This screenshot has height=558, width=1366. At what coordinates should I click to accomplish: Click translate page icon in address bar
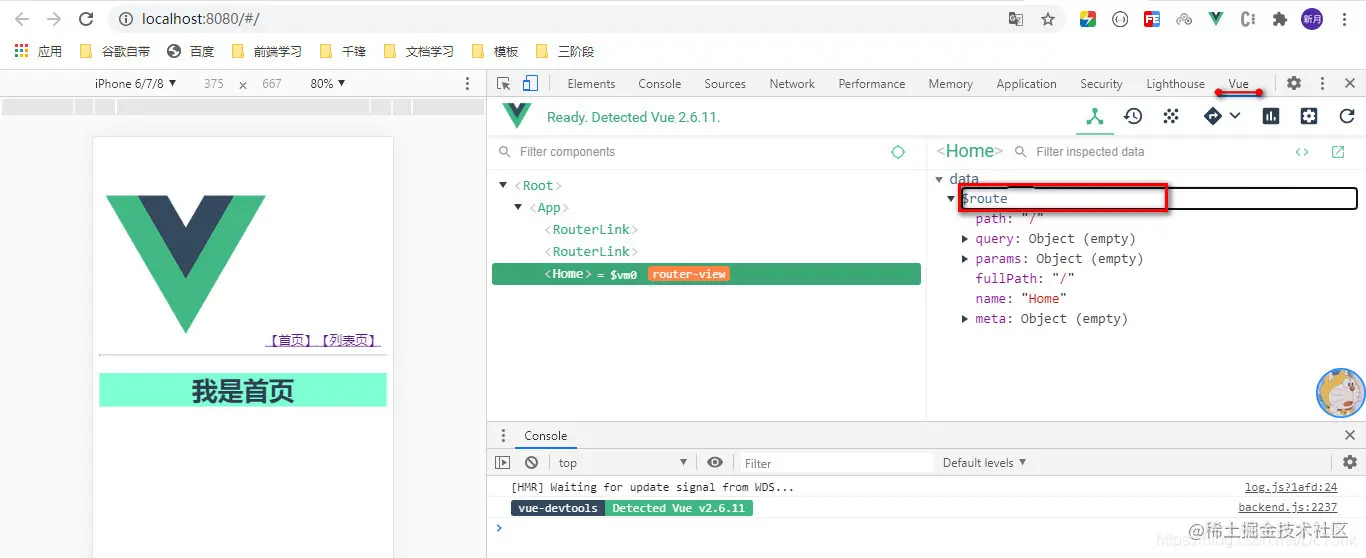[x=1016, y=19]
